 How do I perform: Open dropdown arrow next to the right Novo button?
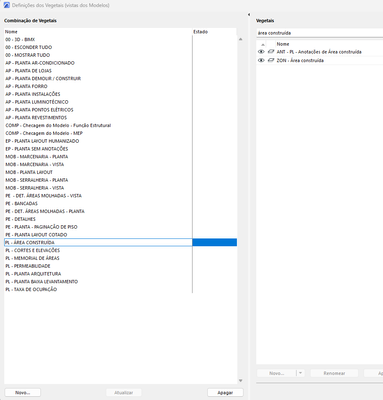300,373
